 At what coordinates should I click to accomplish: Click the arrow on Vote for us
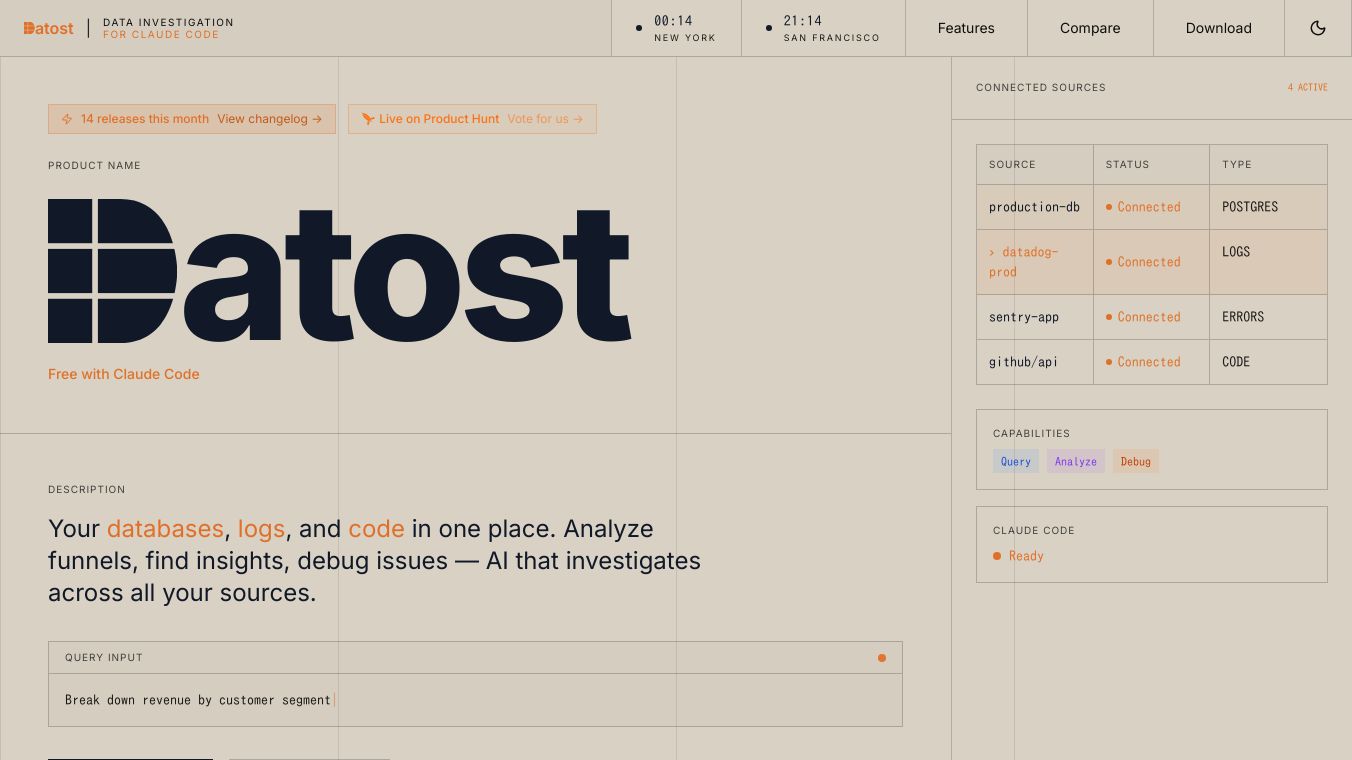pos(578,119)
